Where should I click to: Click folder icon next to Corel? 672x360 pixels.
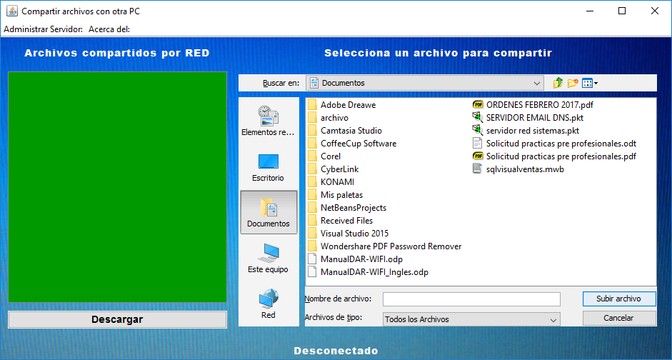[x=312, y=156]
